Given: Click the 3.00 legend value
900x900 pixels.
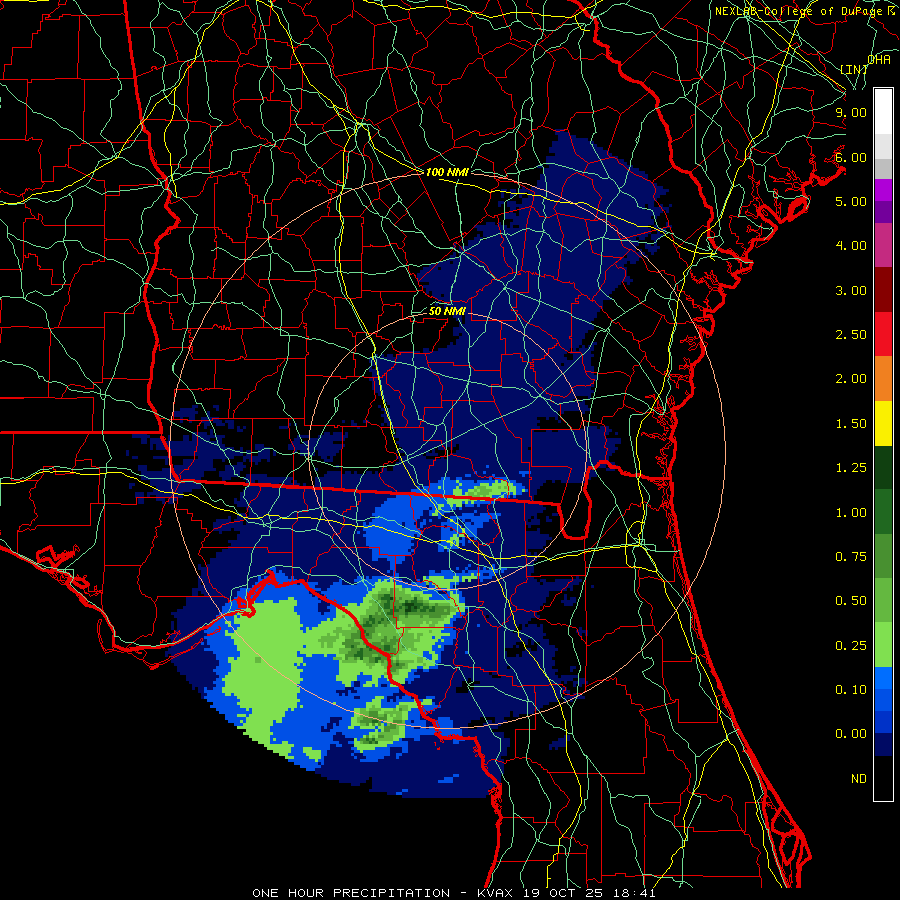Looking at the screenshot, I should pyautogui.click(x=851, y=290).
